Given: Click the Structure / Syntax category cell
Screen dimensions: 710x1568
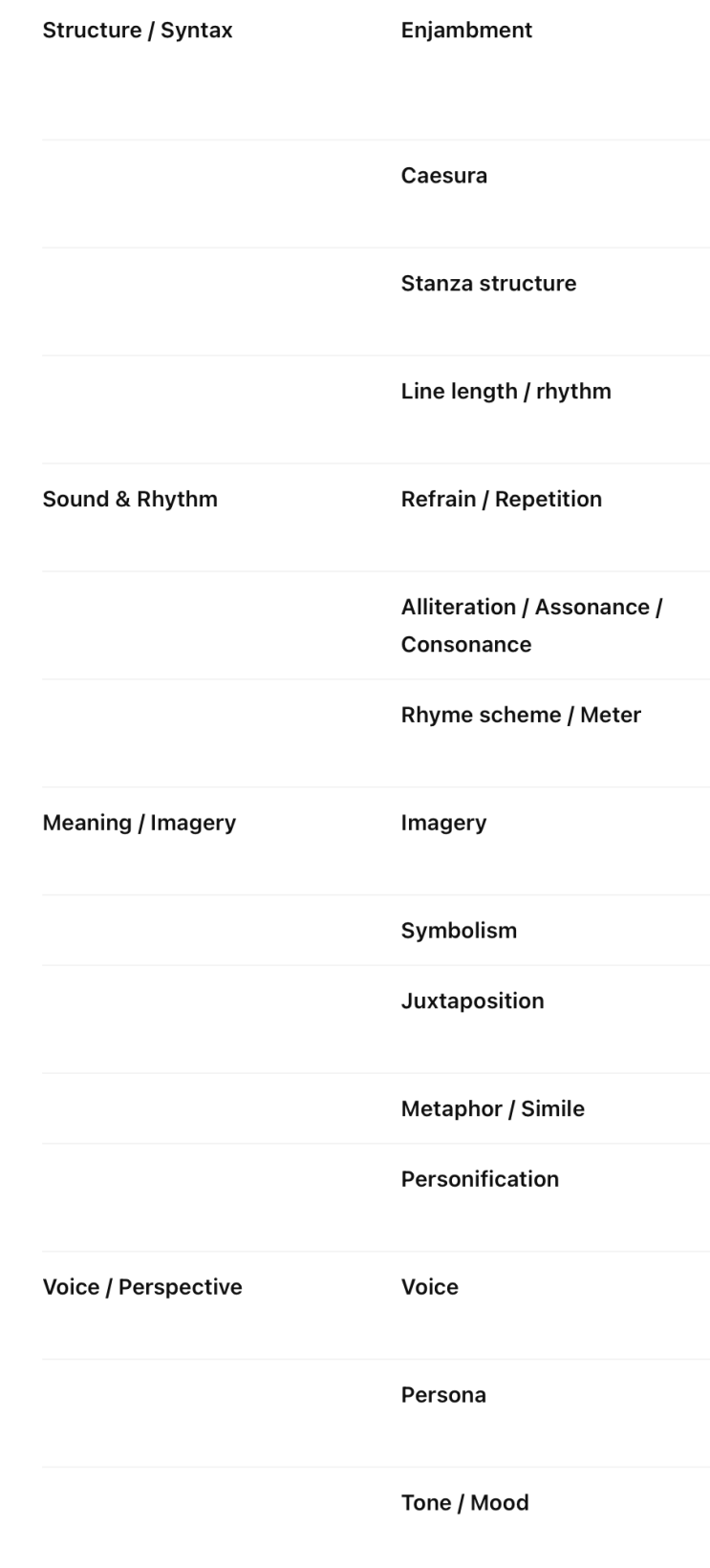Looking at the screenshot, I should [138, 31].
